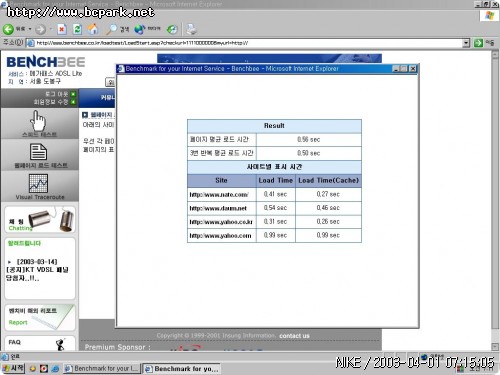Screen dimensions: 500x375
Task: Click the BENCHBEE logo
Action: [x=46, y=62]
